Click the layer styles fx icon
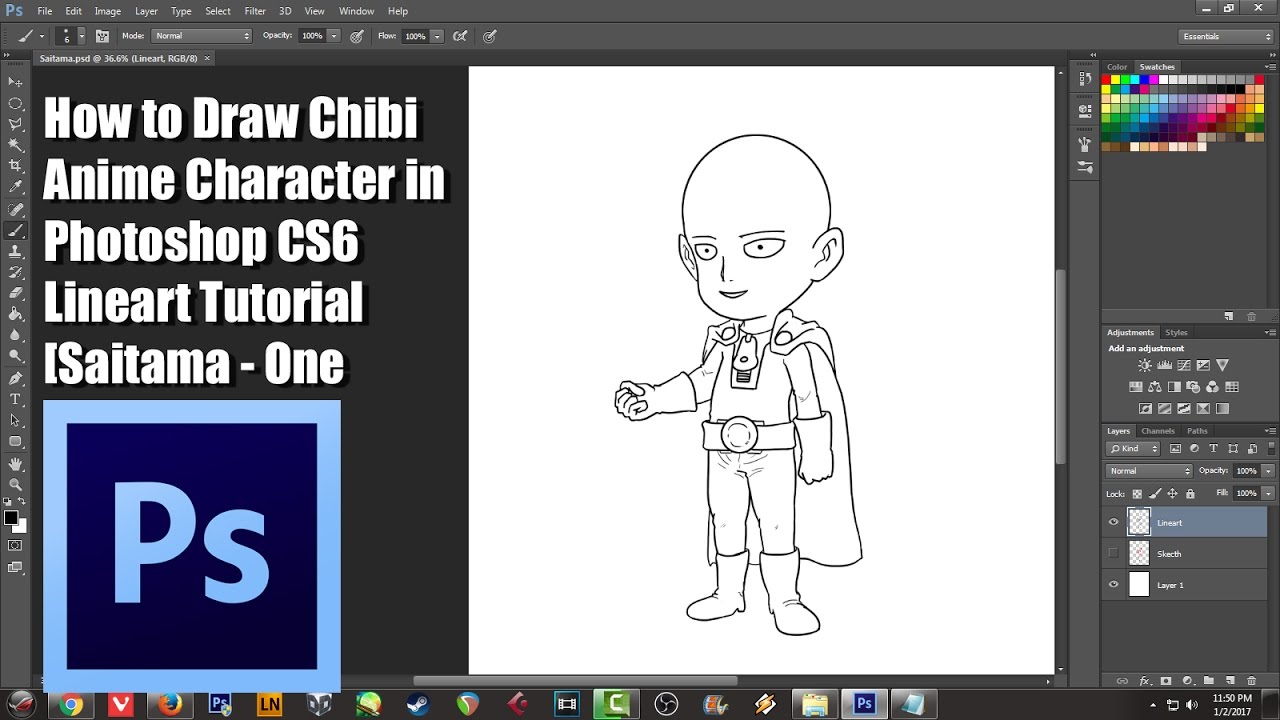The width and height of the screenshot is (1280, 720). pyautogui.click(x=1145, y=680)
